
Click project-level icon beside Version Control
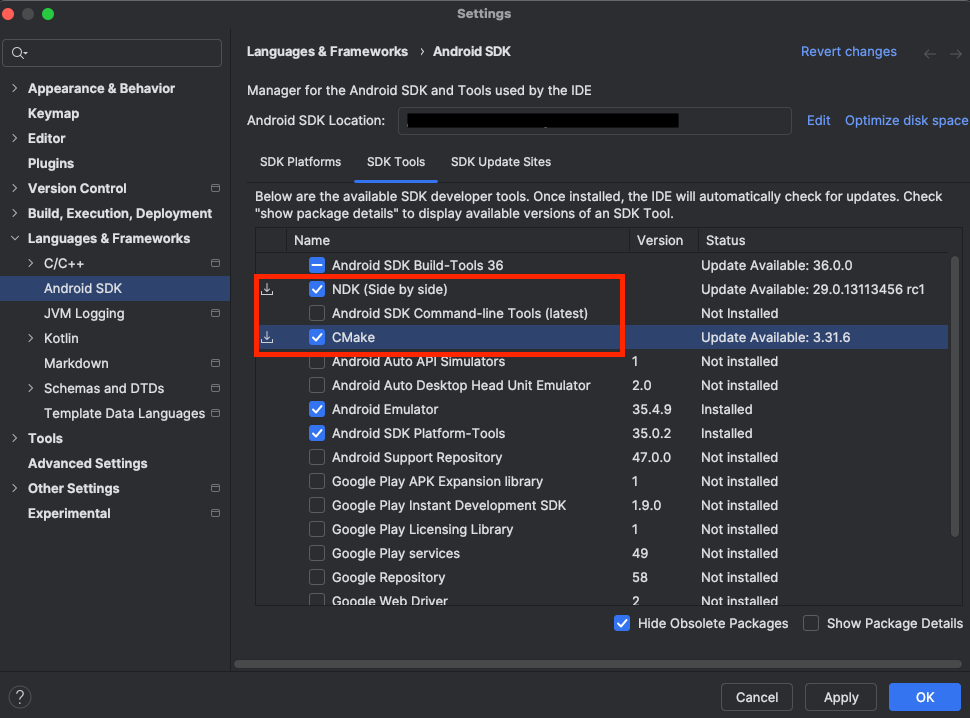tap(215, 188)
